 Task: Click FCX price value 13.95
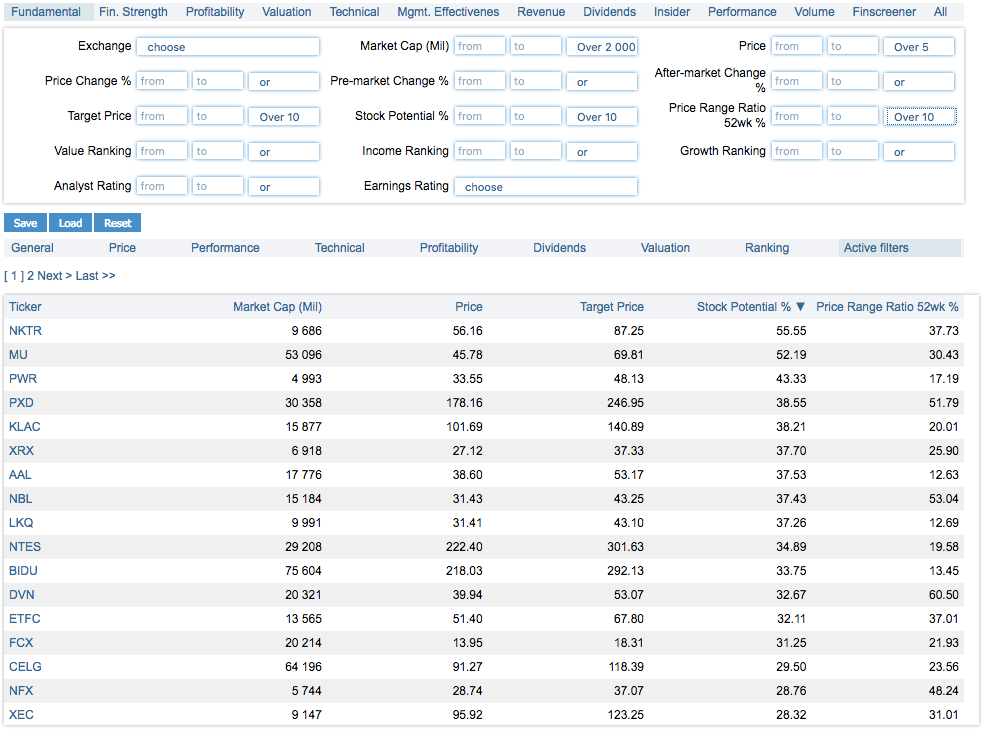(x=467, y=643)
